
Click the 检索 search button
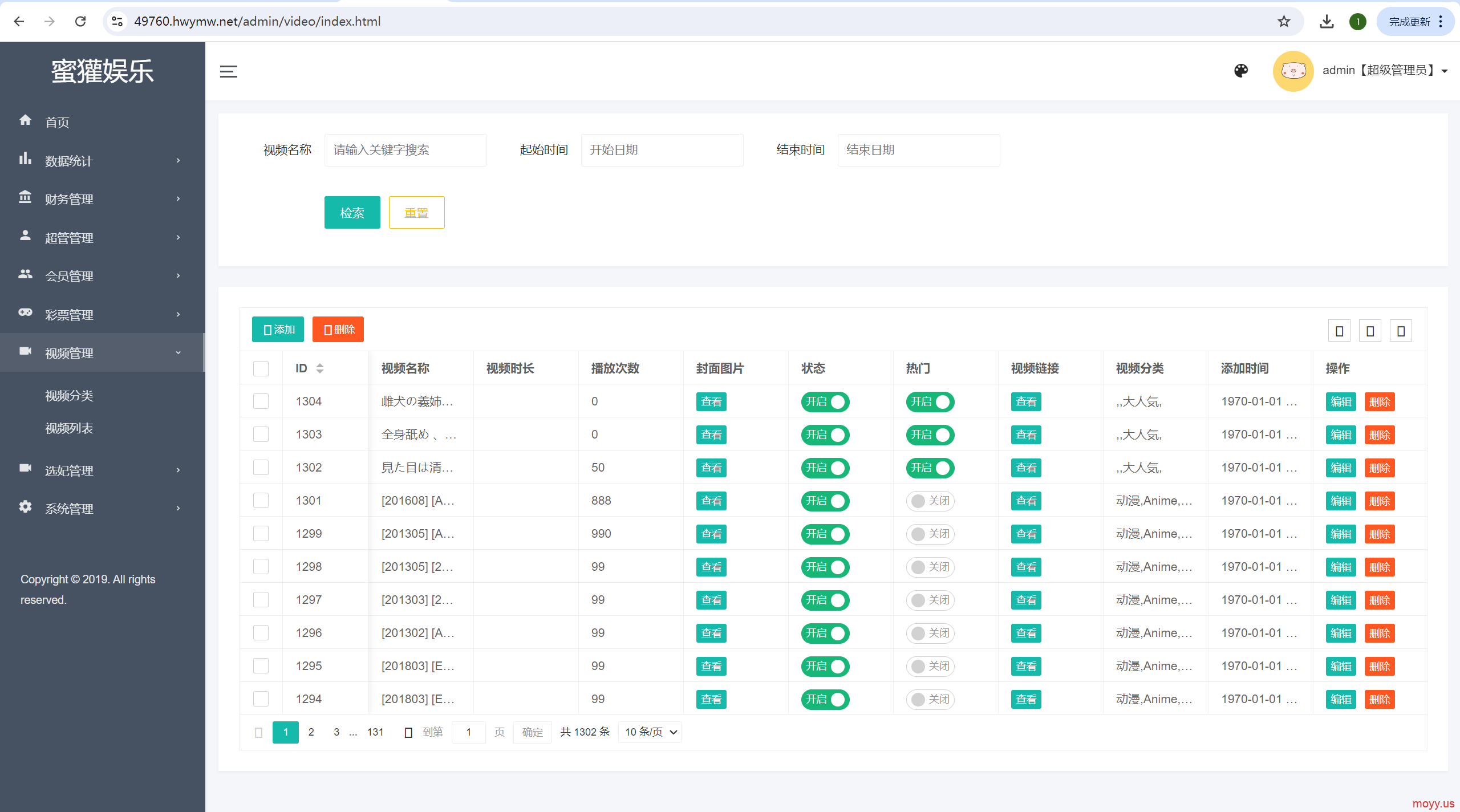352,213
